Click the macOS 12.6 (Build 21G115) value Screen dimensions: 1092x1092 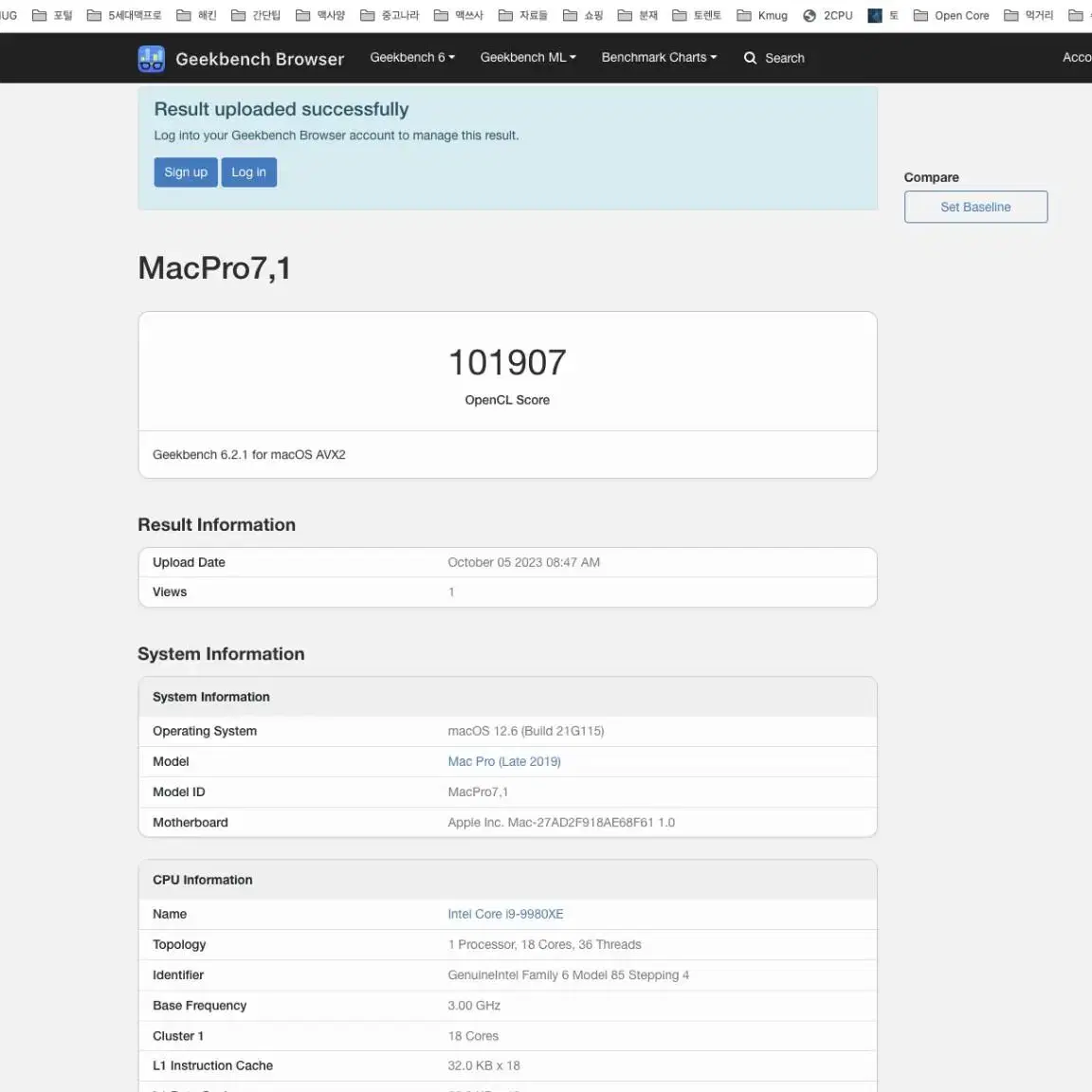(526, 731)
